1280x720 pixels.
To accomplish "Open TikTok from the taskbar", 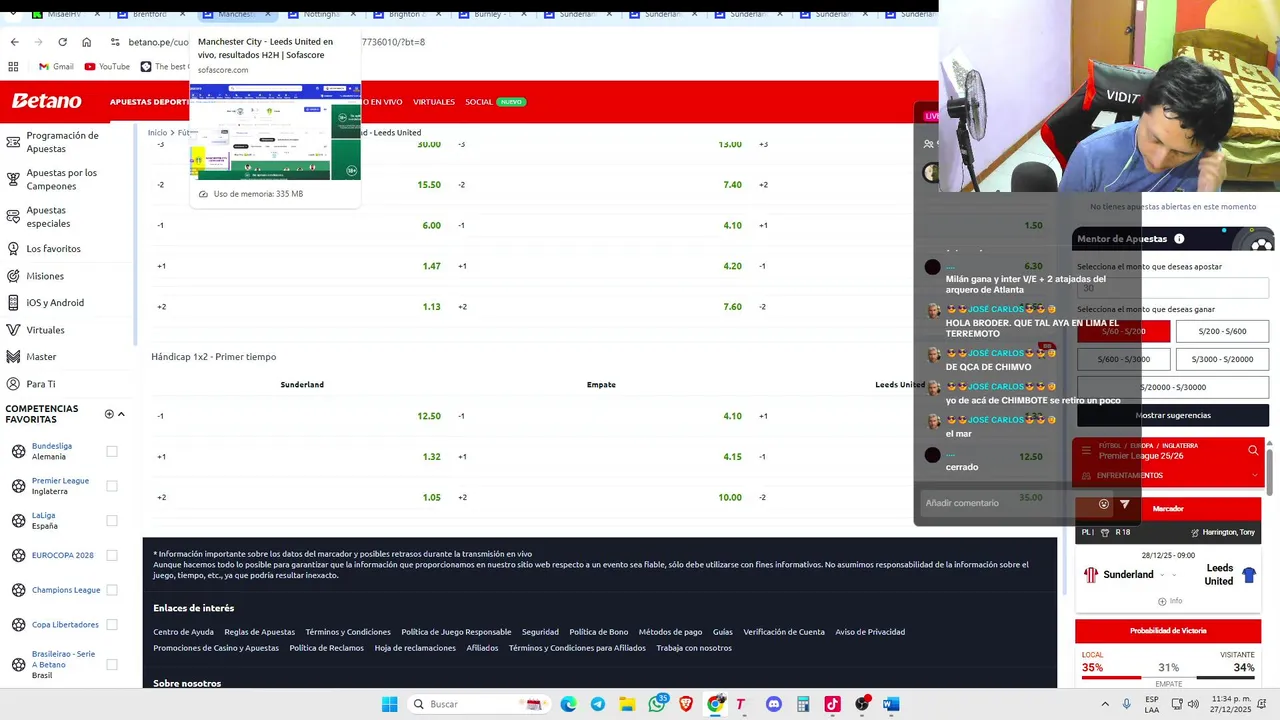I will point(832,704).
